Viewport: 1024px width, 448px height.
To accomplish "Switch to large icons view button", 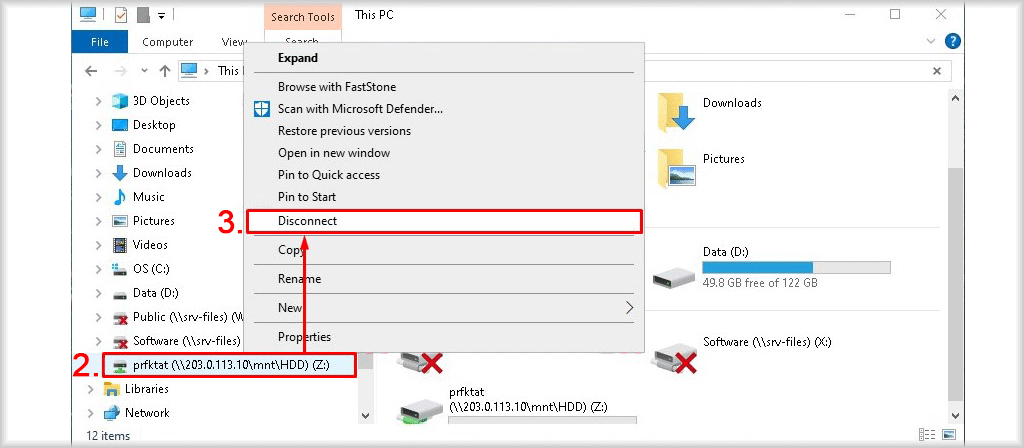I will pyautogui.click(x=949, y=434).
